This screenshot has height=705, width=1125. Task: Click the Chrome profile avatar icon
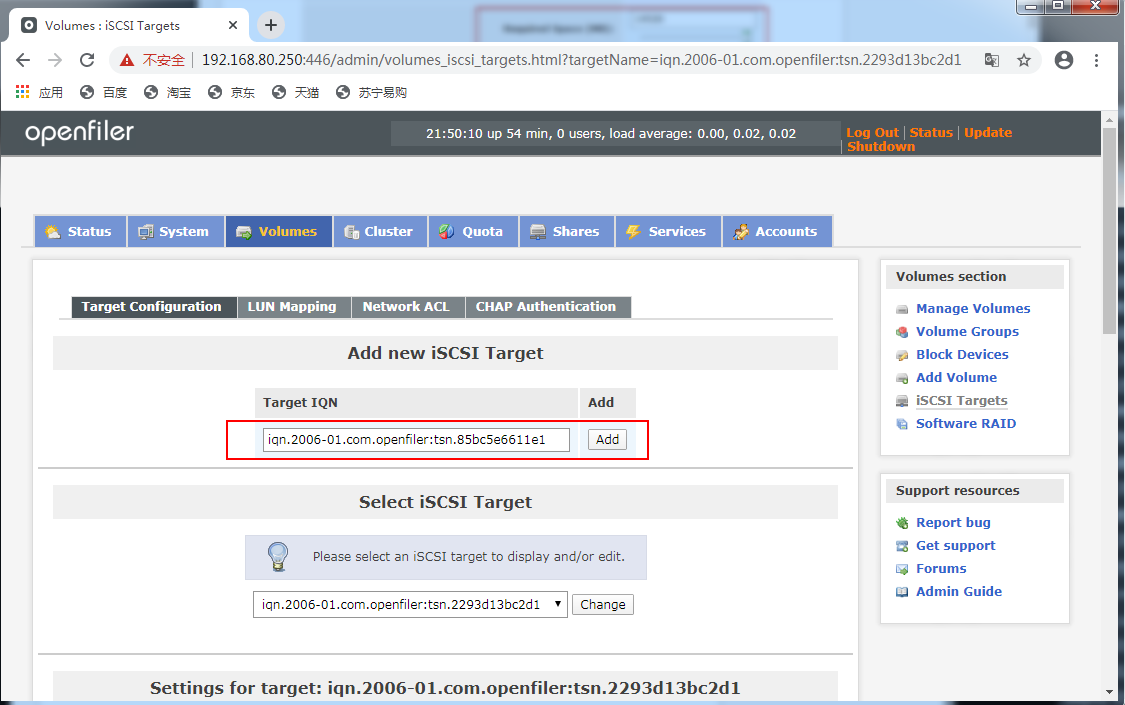pyautogui.click(x=1063, y=60)
